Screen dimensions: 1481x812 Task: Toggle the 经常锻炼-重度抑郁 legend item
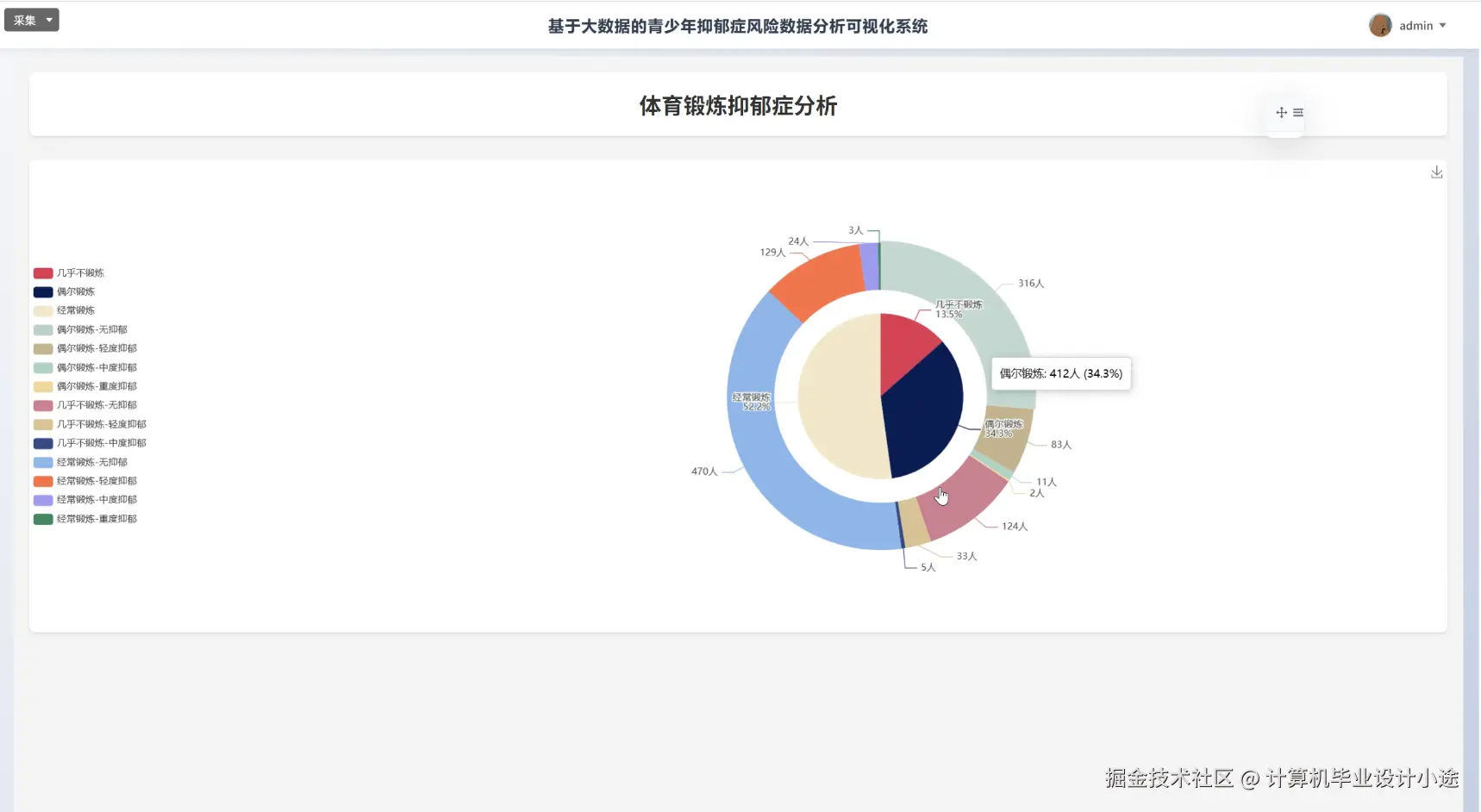tap(95, 518)
